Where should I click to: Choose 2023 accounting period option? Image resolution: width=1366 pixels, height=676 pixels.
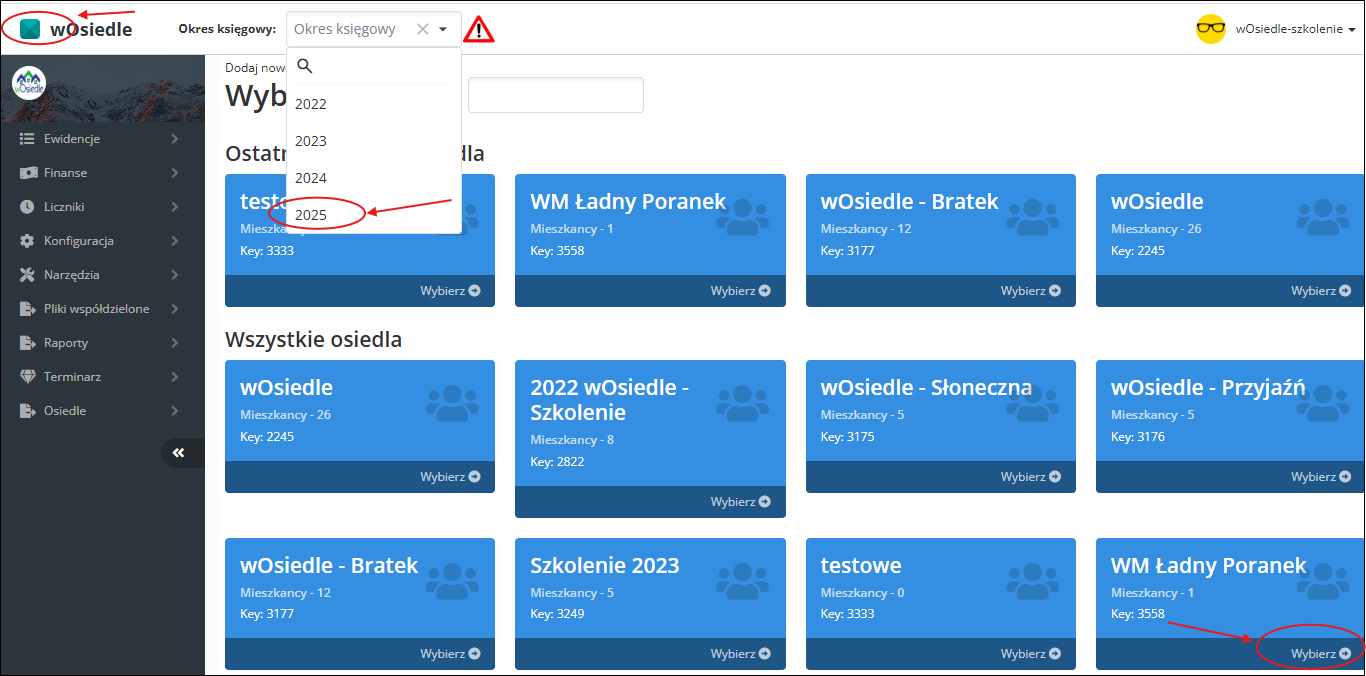click(311, 141)
